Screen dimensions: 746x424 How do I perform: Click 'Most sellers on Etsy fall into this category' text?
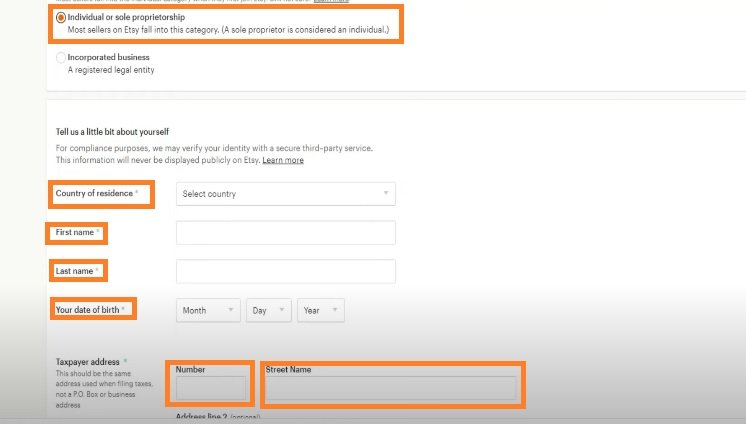click(228, 30)
